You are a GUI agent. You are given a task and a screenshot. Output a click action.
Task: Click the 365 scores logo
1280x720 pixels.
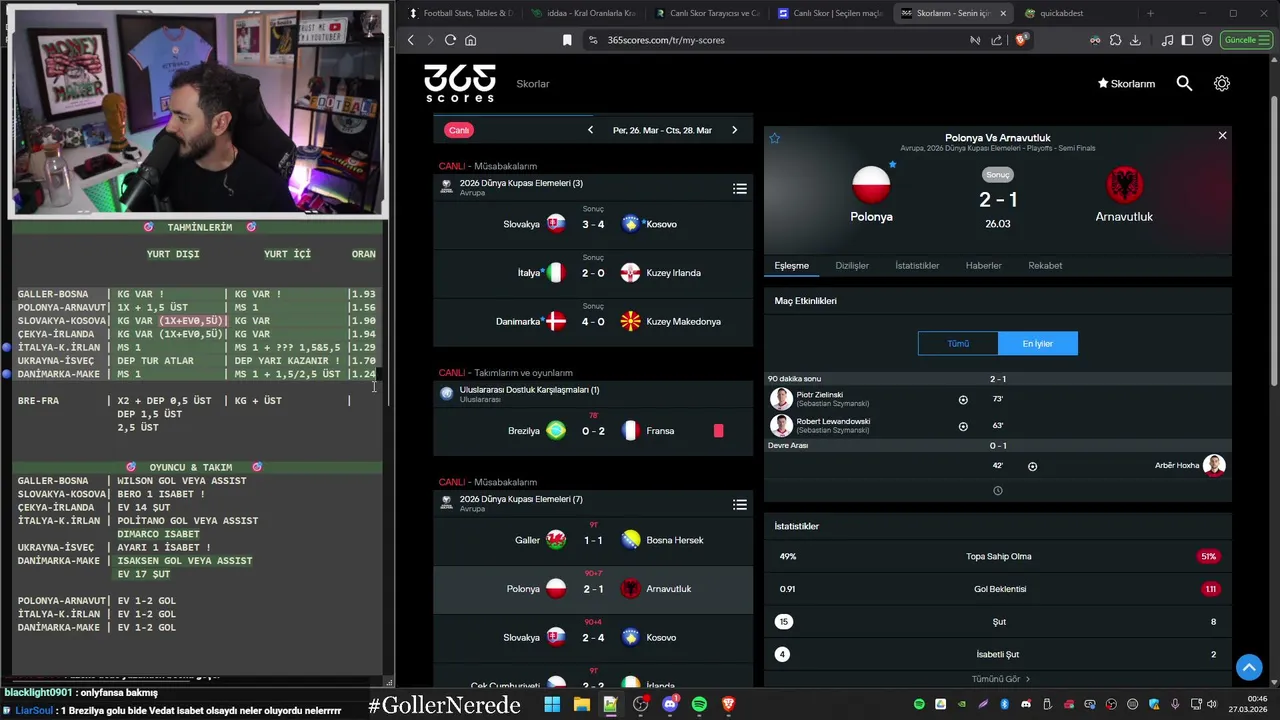[x=459, y=83]
